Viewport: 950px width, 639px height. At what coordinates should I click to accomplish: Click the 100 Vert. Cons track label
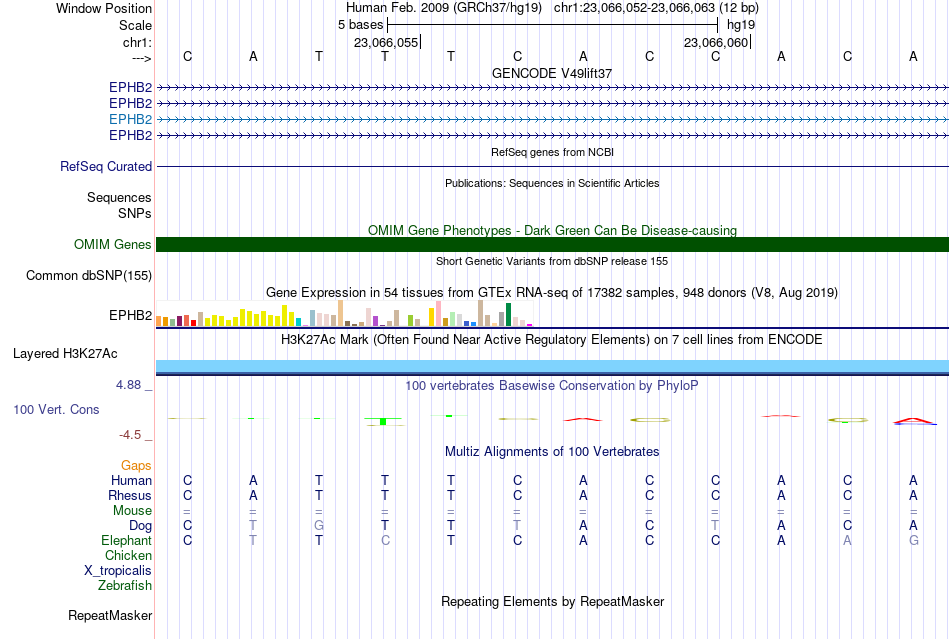pyautogui.click(x=56, y=409)
